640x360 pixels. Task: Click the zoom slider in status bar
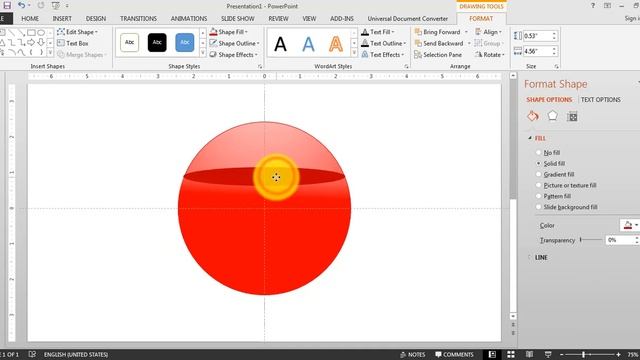[x=589, y=355]
